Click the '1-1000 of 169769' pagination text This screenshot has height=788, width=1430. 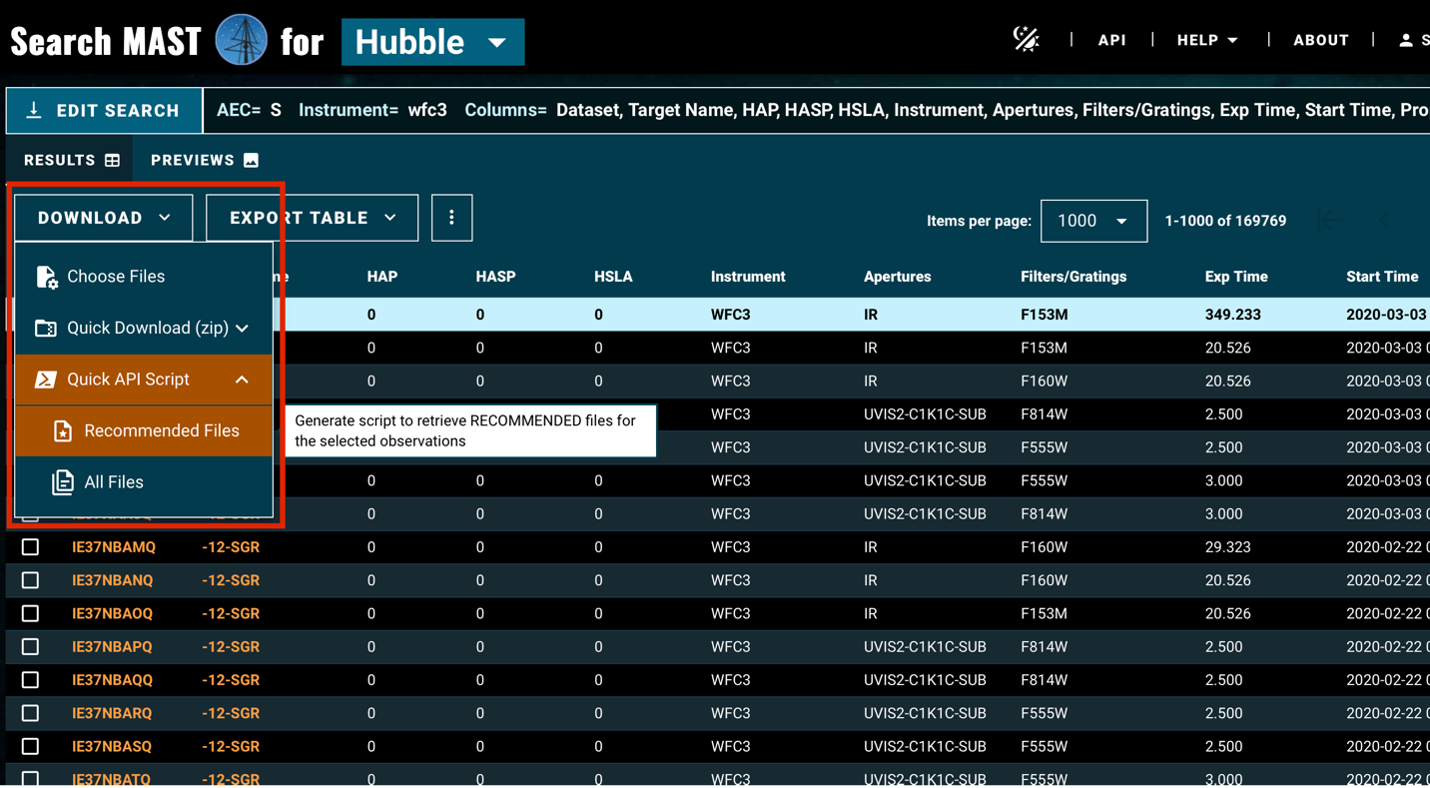pyautogui.click(x=1225, y=221)
